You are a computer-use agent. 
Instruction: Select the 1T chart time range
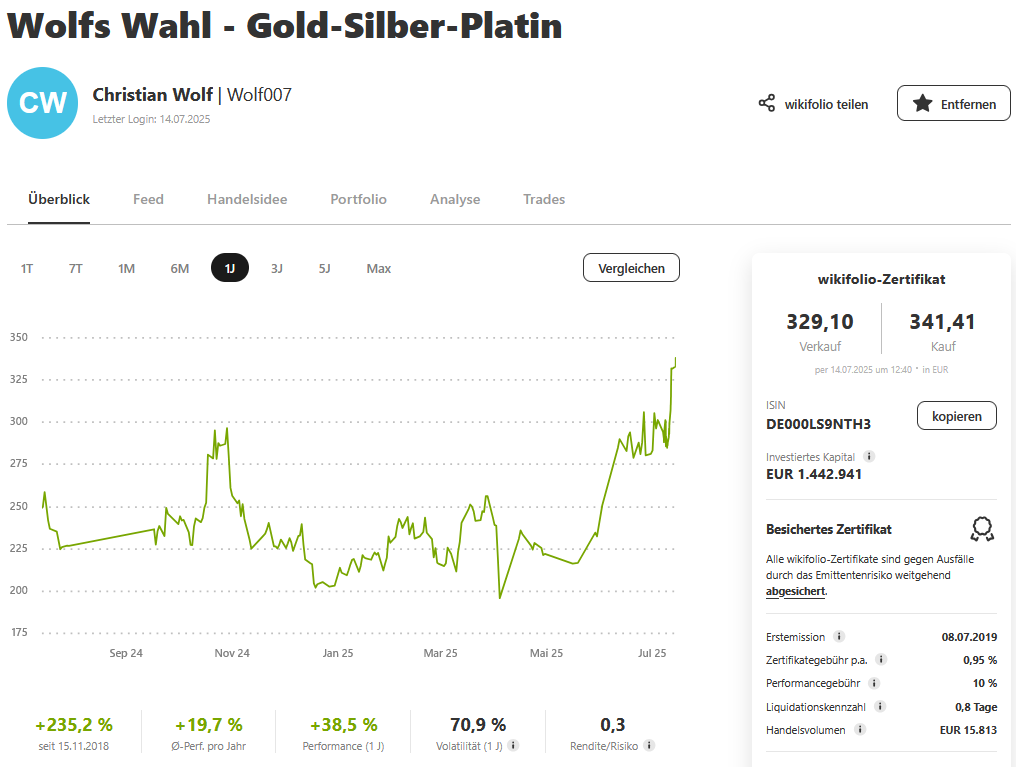pos(27,268)
